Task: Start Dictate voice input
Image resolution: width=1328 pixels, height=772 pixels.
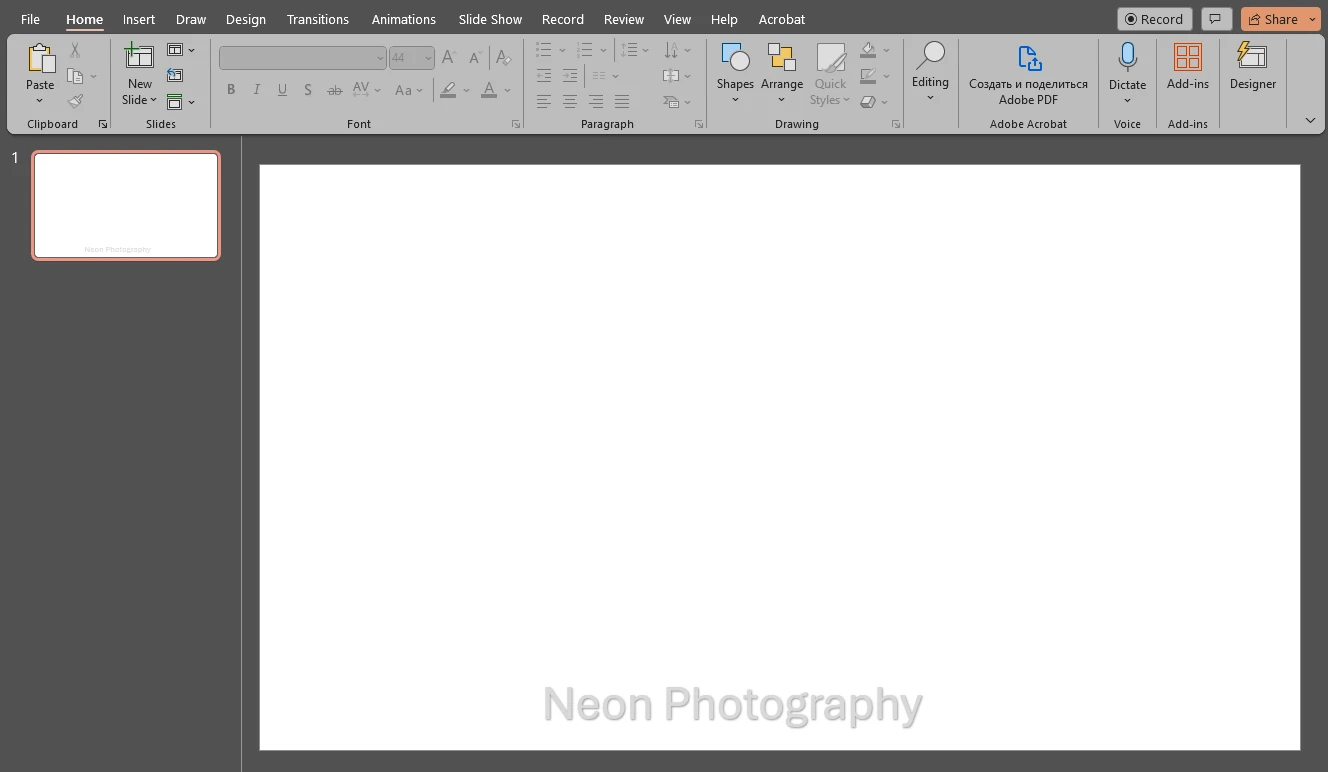Action: point(1127,58)
